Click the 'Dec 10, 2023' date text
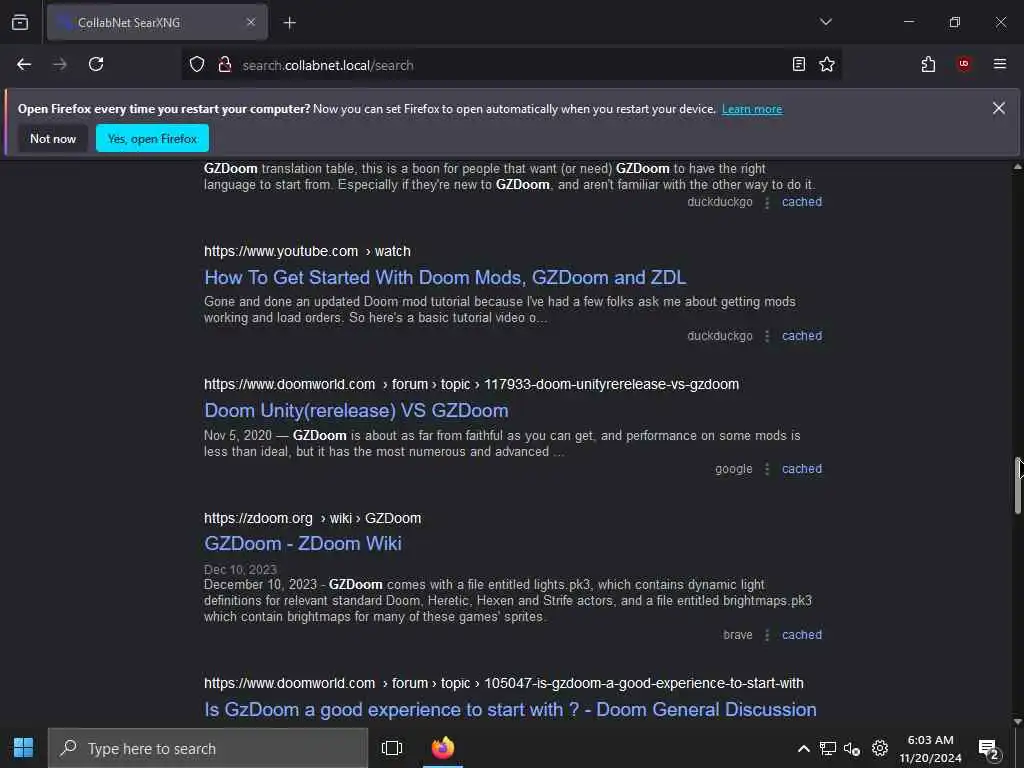1024x768 pixels. [240, 569]
